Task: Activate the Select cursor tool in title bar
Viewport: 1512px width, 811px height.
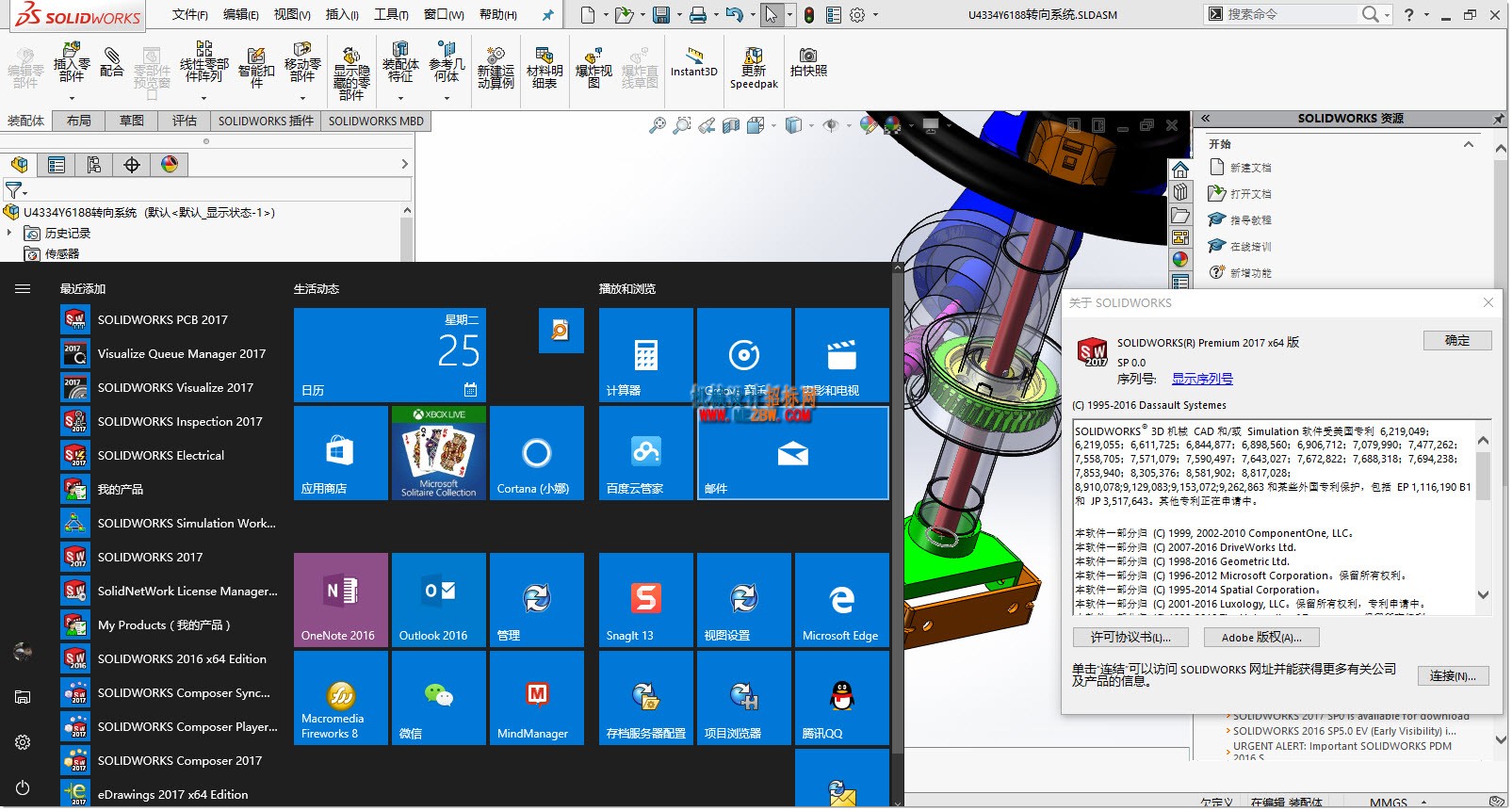Action: [772, 15]
